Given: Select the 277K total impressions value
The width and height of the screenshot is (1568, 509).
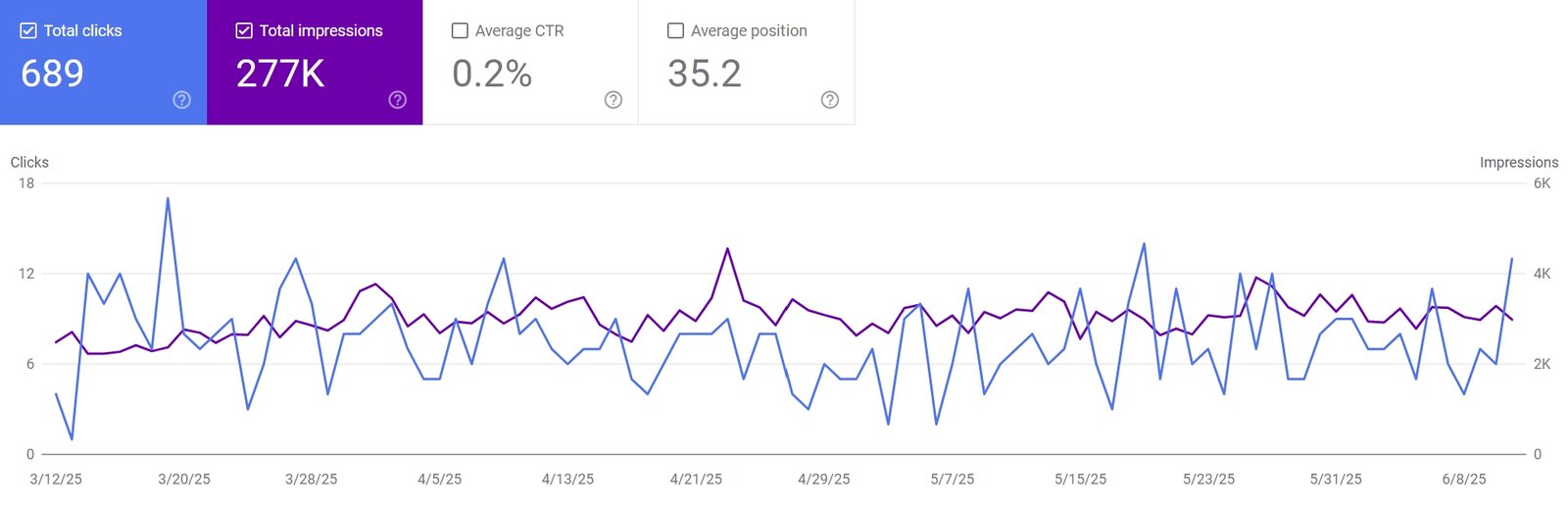Looking at the screenshot, I should pyautogui.click(x=280, y=74).
